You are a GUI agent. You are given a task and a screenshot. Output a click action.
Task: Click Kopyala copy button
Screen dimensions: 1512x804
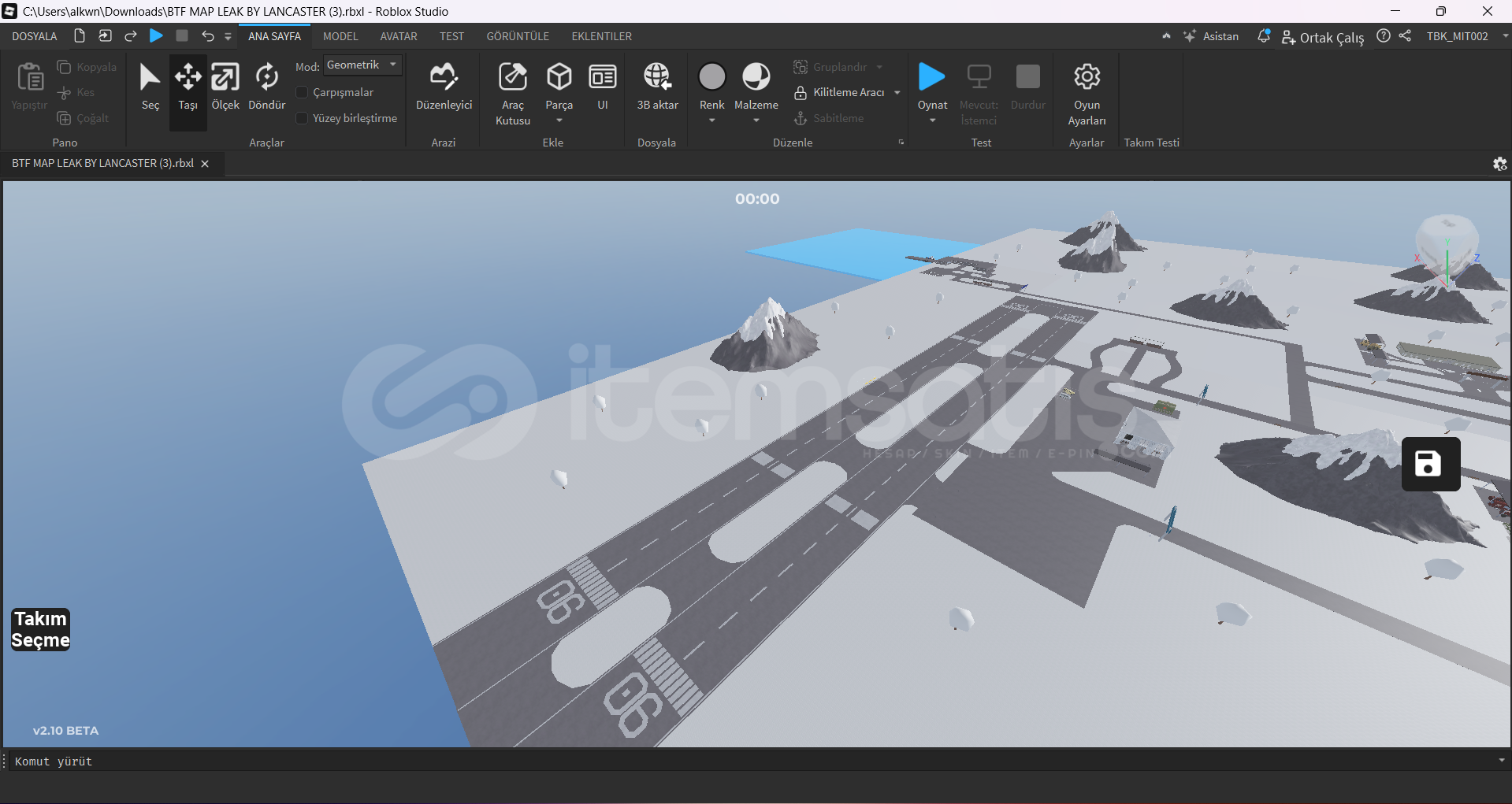click(x=87, y=67)
